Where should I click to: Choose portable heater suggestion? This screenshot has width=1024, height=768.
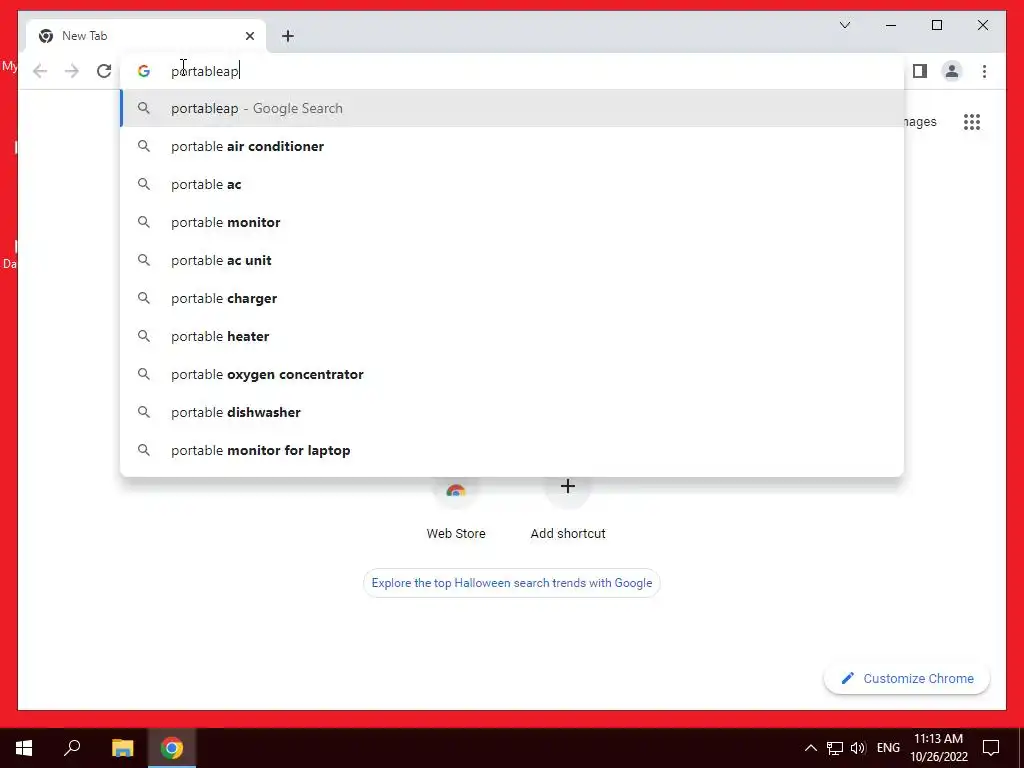tap(512, 336)
